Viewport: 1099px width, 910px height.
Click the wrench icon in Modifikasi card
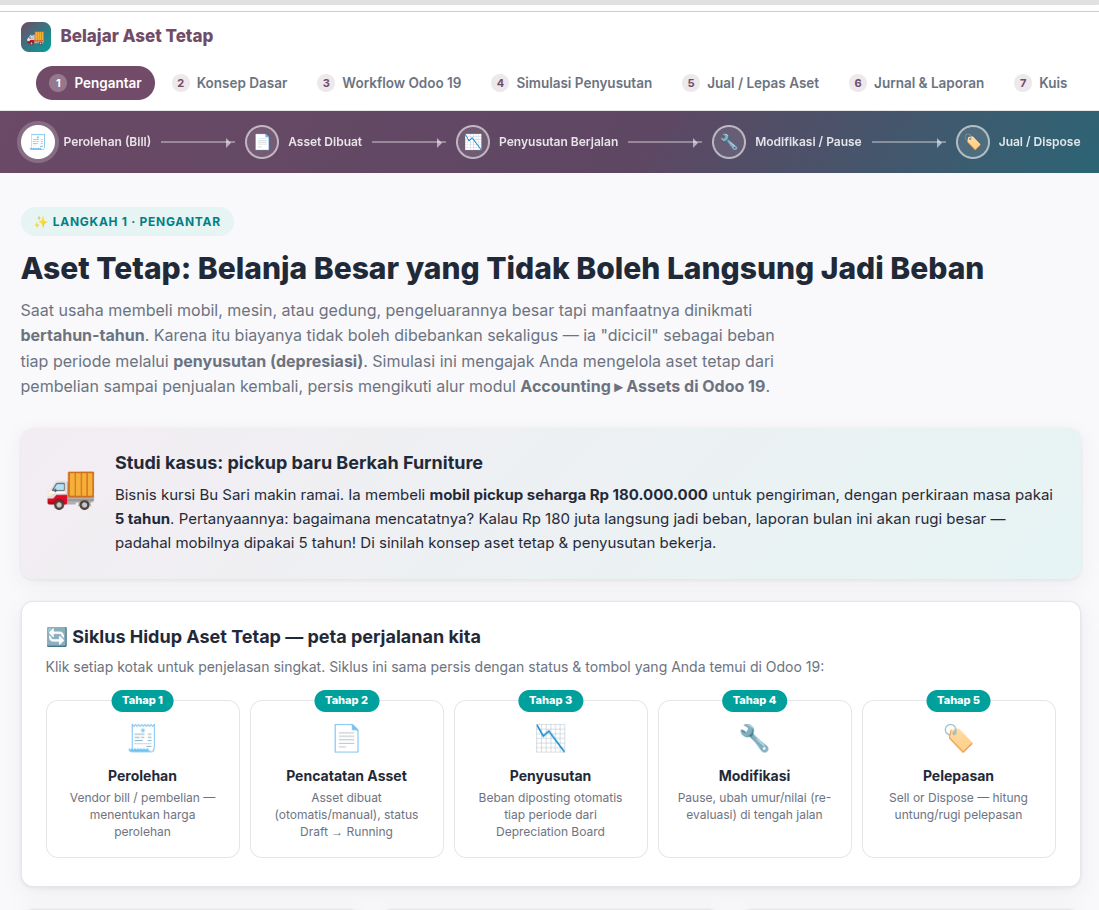click(754, 738)
